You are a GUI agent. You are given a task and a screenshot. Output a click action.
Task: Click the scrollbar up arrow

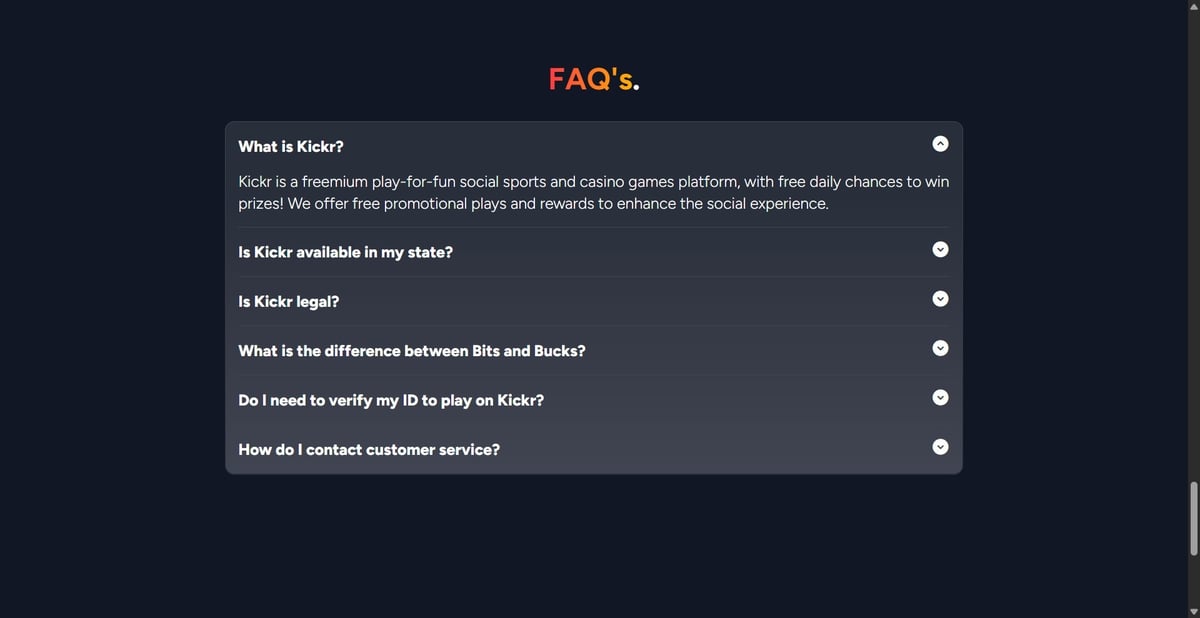point(1193,6)
